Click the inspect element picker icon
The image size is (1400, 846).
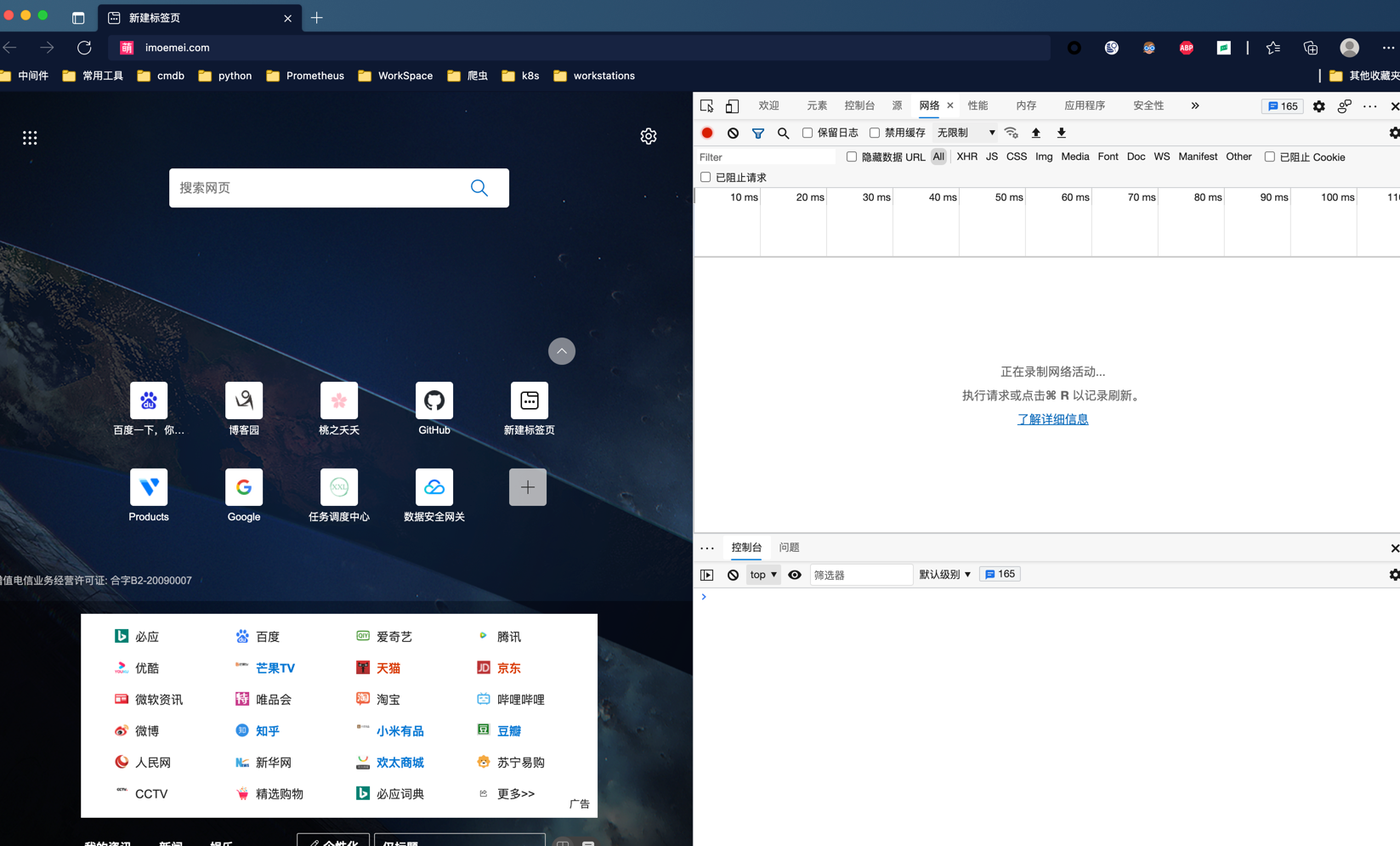tap(706, 106)
